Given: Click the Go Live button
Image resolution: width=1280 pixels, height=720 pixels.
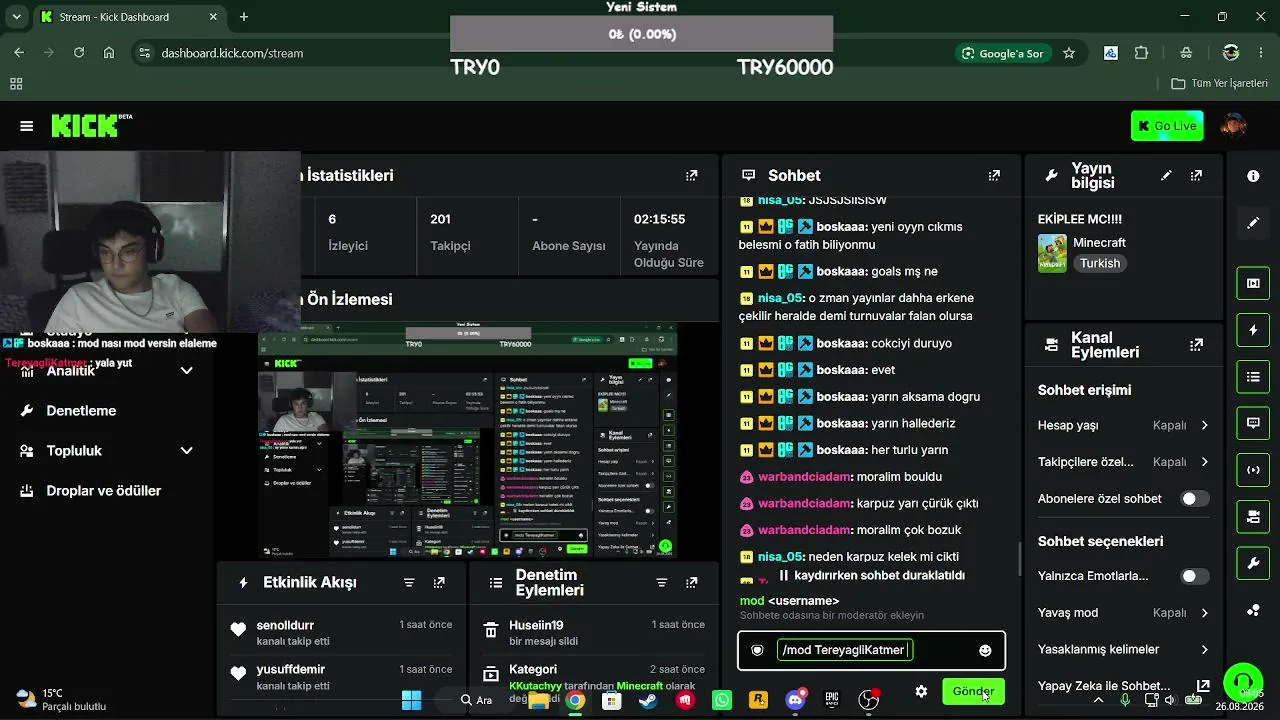Looking at the screenshot, I should point(1167,126).
